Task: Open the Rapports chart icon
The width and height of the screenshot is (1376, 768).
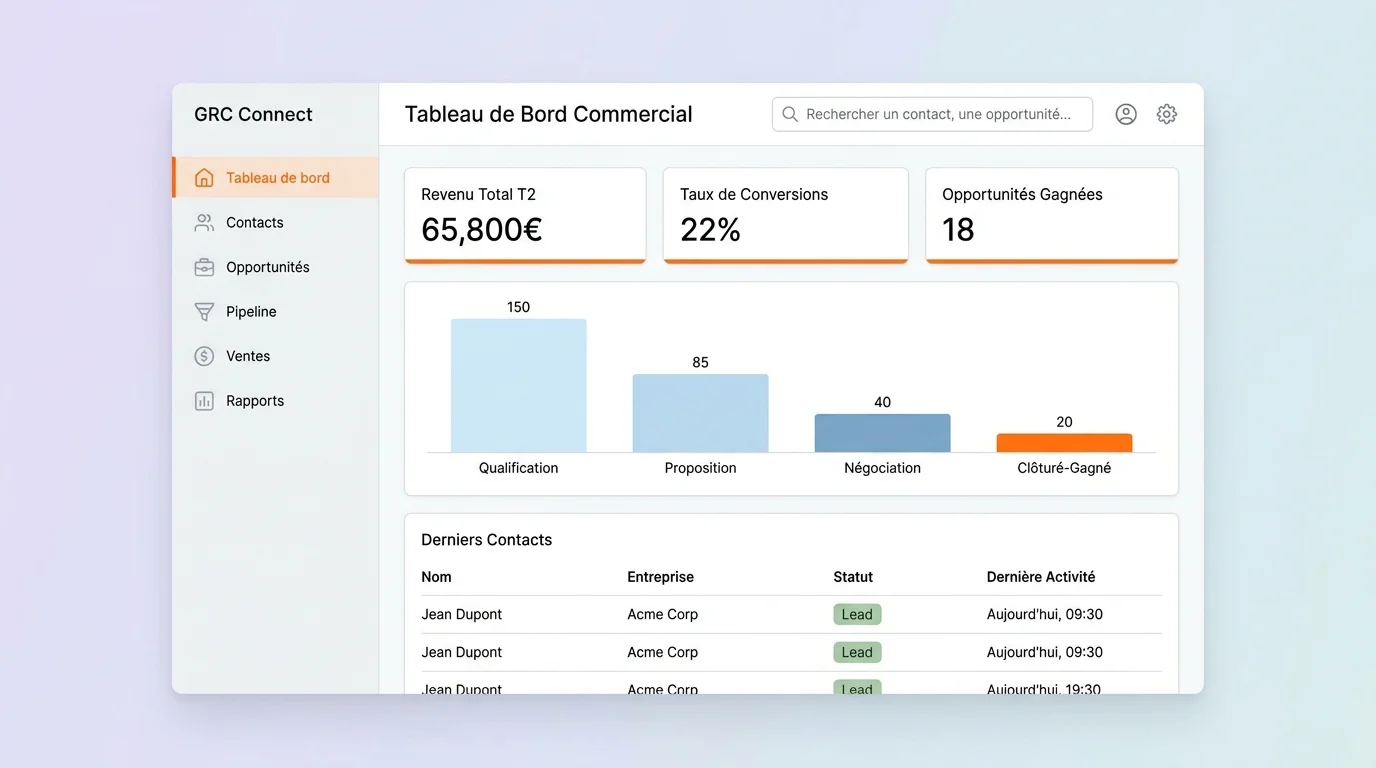Action: (204, 400)
